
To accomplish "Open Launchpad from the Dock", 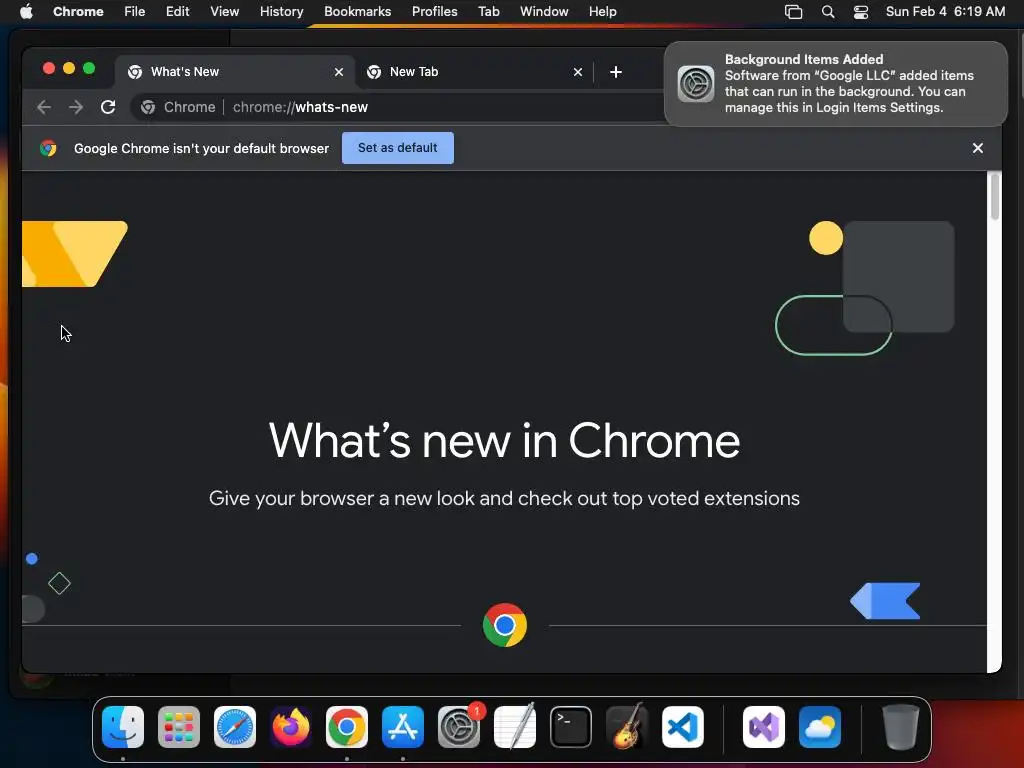I will [179, 727].
